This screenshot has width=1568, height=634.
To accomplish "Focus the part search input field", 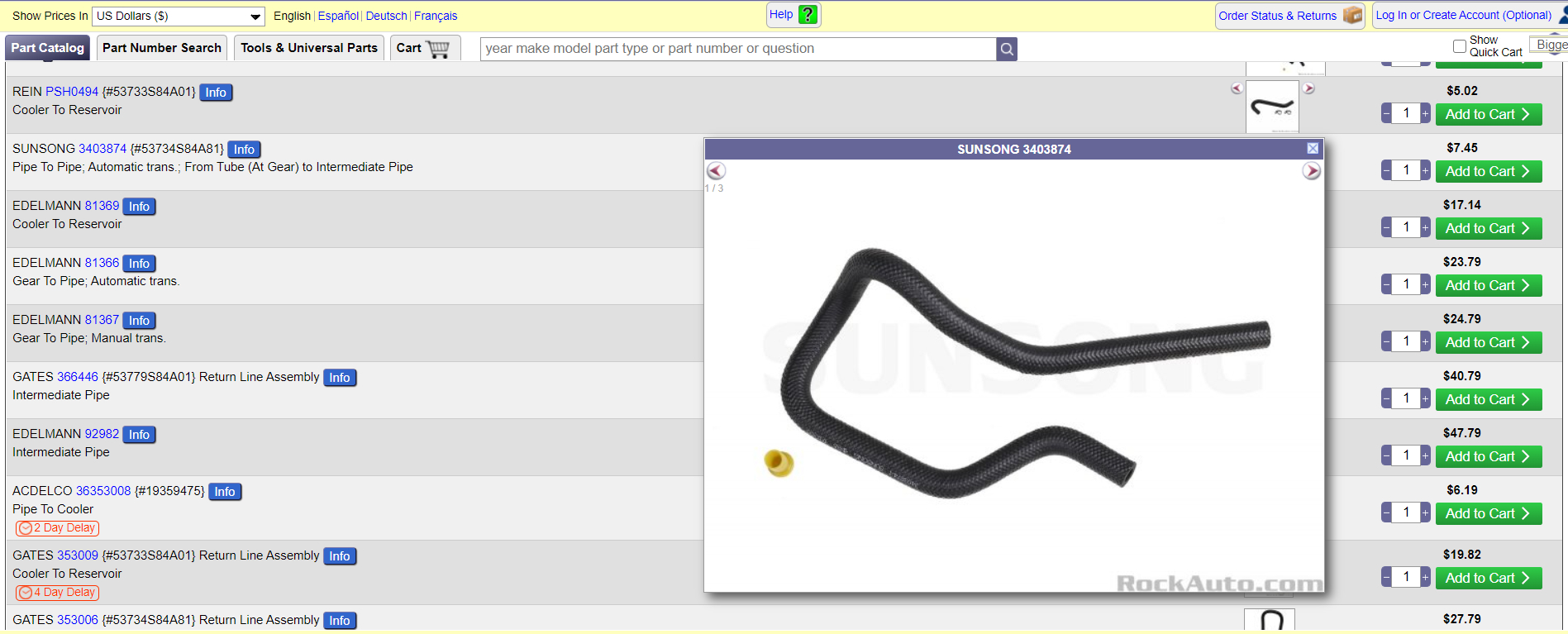I will tap(738, 49).
